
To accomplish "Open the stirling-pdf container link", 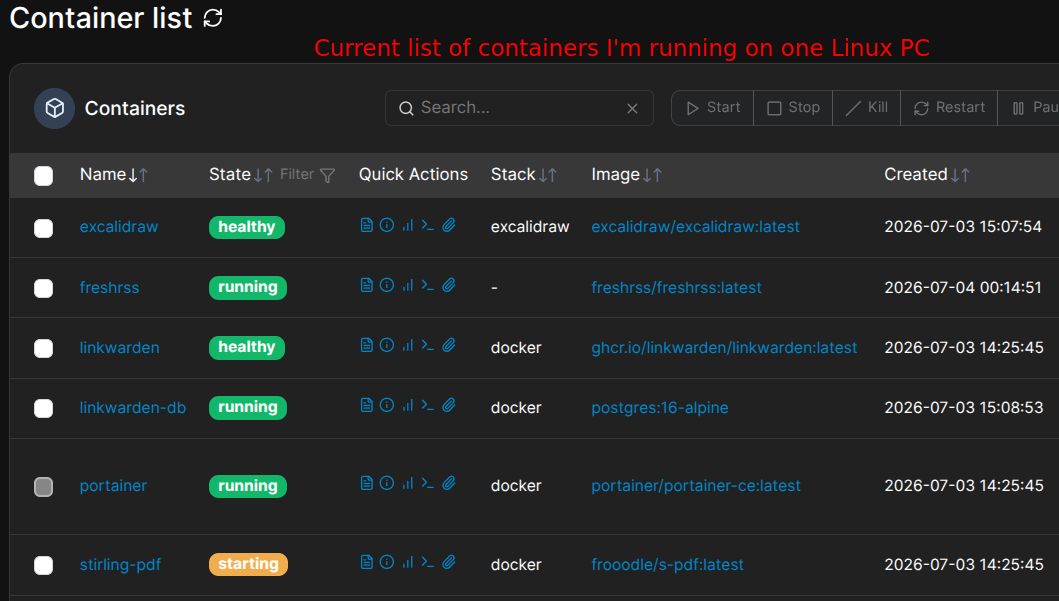I will click(x=120, y=565).
